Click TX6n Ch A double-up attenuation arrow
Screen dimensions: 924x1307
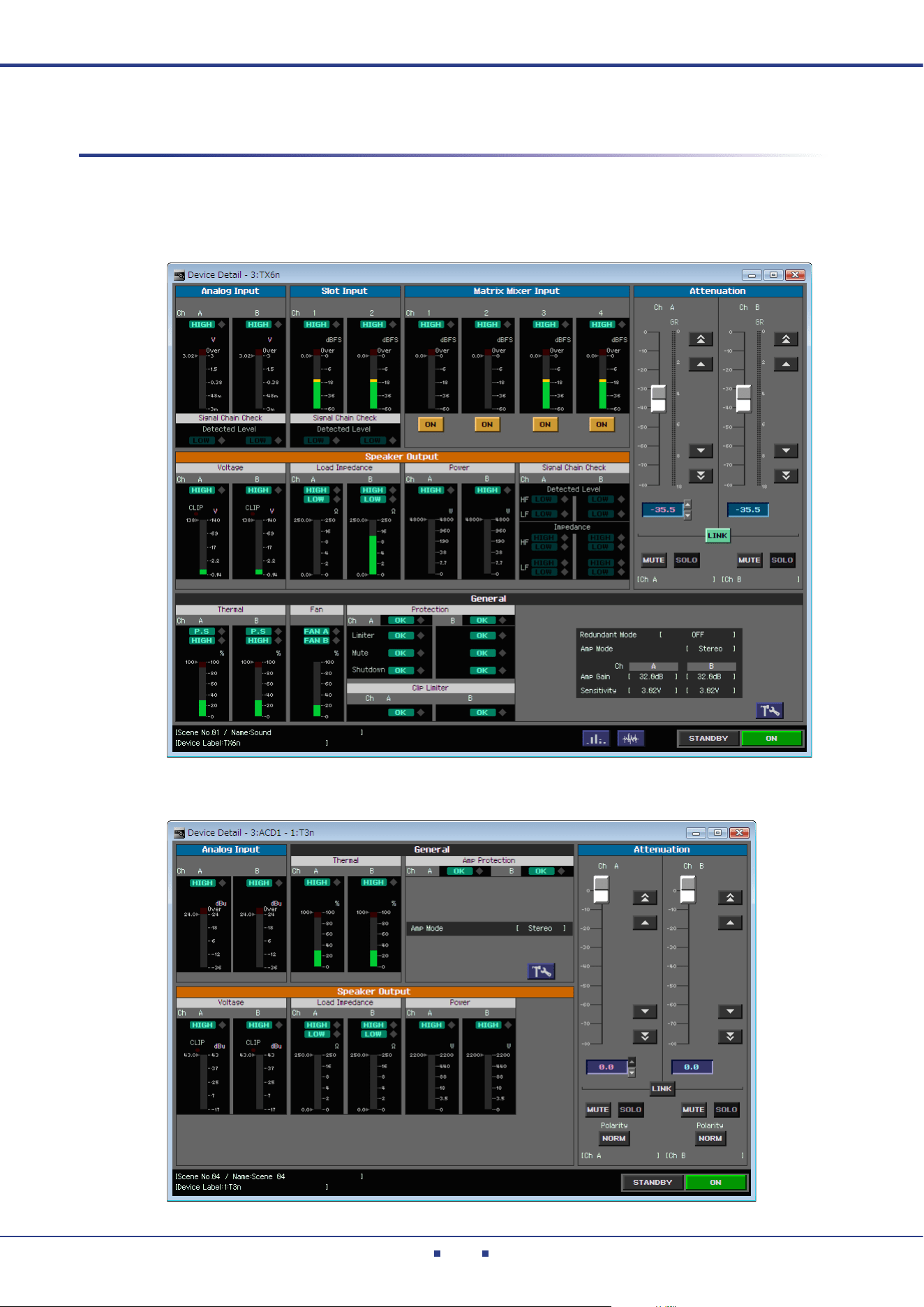click(x=701, y=339)
